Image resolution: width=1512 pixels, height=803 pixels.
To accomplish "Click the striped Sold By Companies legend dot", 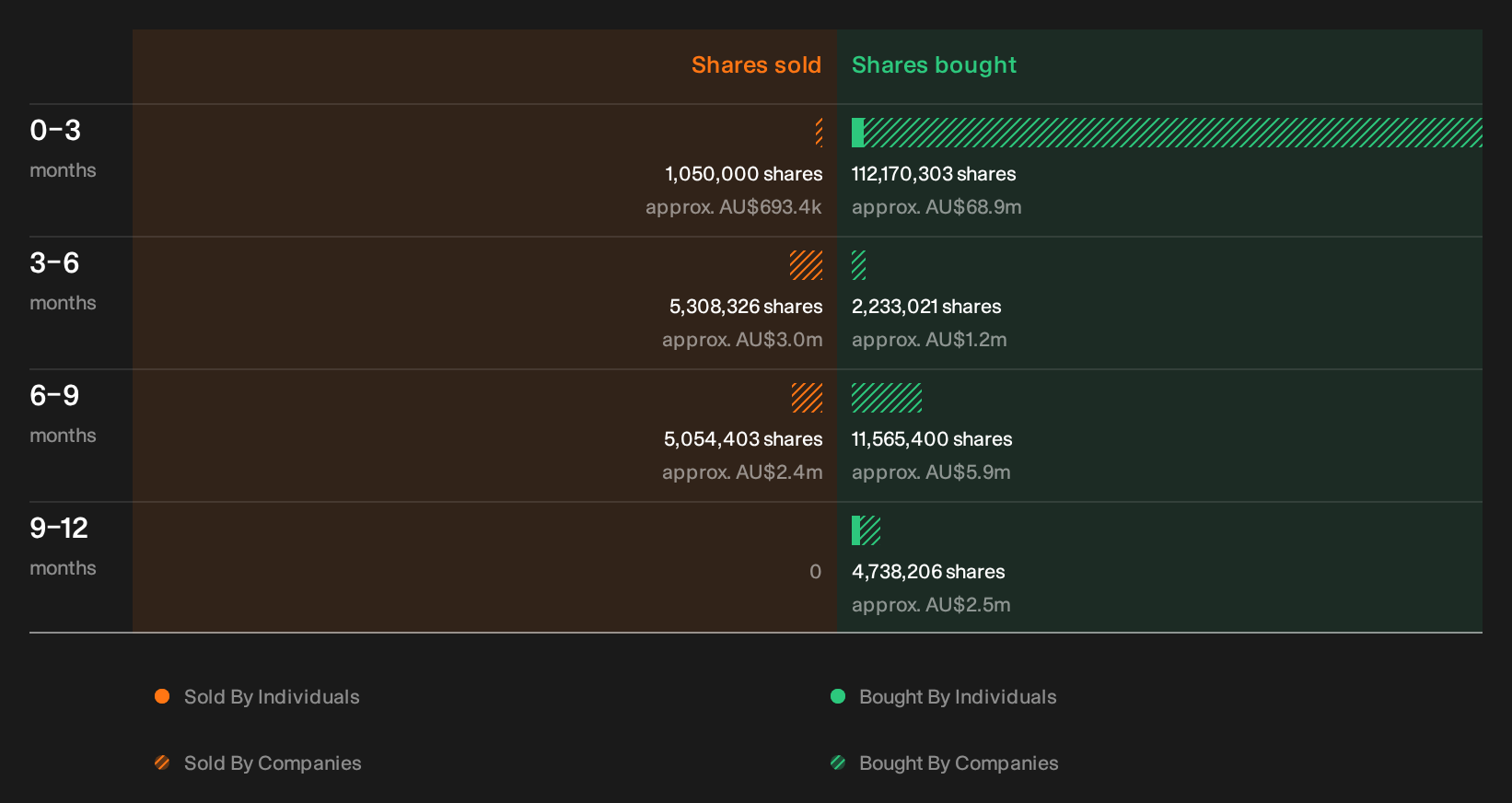I will tap(162, 762).
